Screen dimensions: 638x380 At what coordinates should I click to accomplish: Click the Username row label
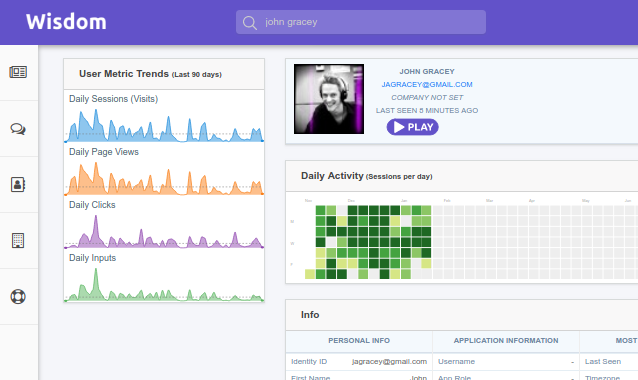456,361
